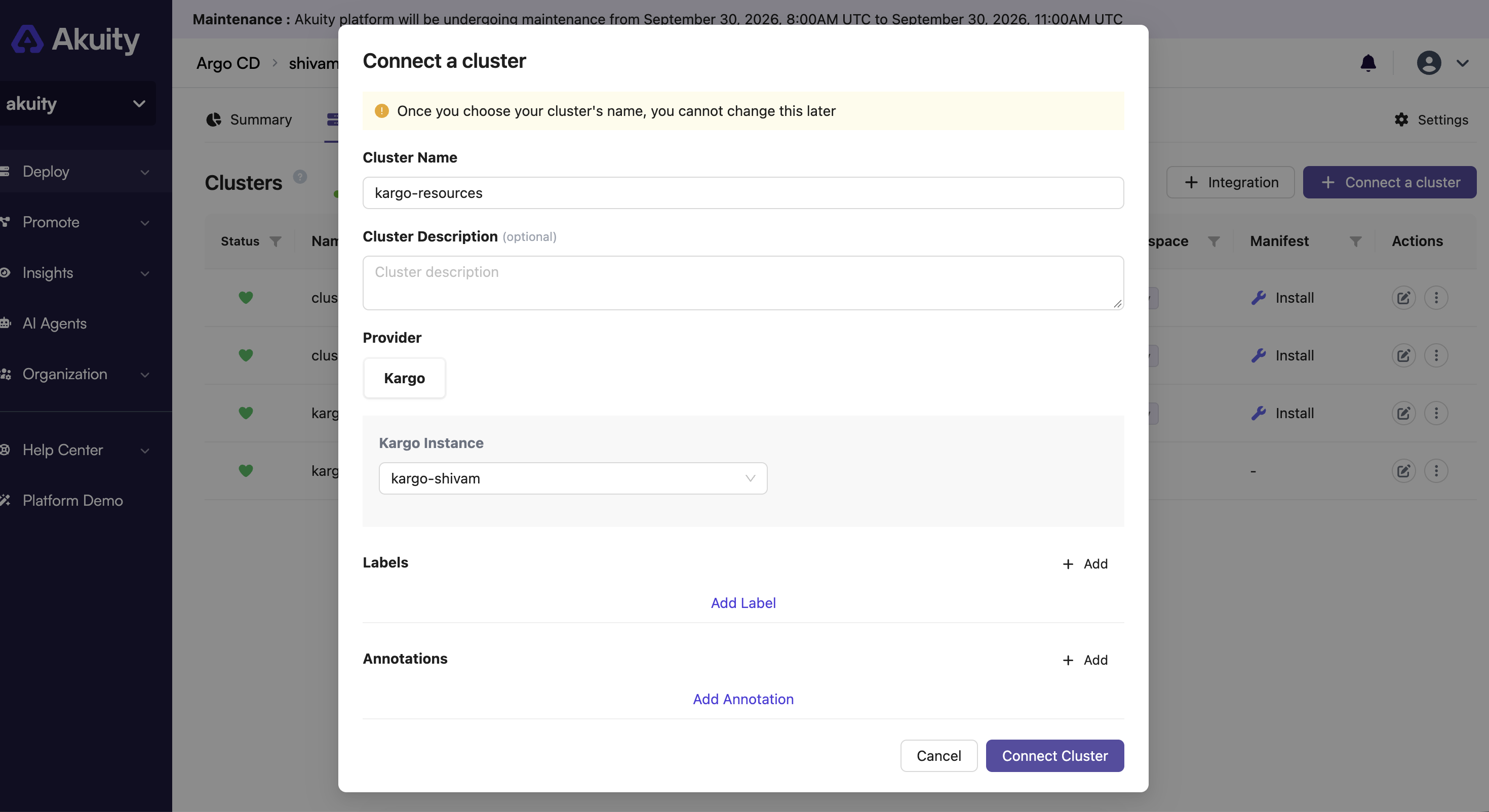1489x812 pixels.
Task: Open more actions for first cluster row
Action: [x=1436, y=298]
